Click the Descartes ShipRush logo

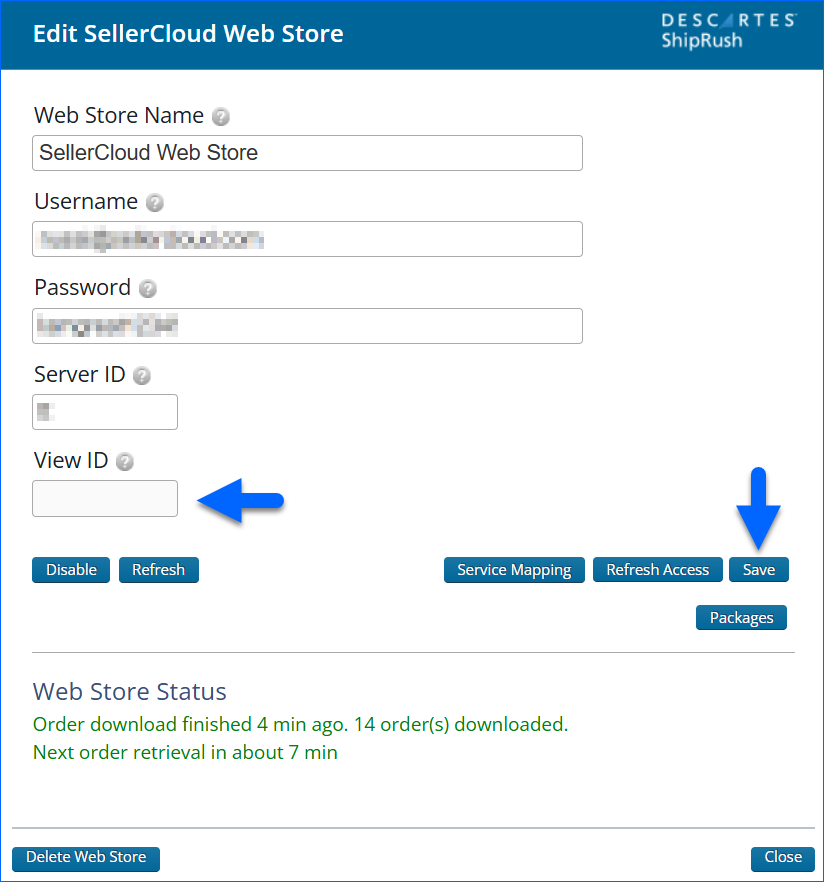tap(728, 31)
